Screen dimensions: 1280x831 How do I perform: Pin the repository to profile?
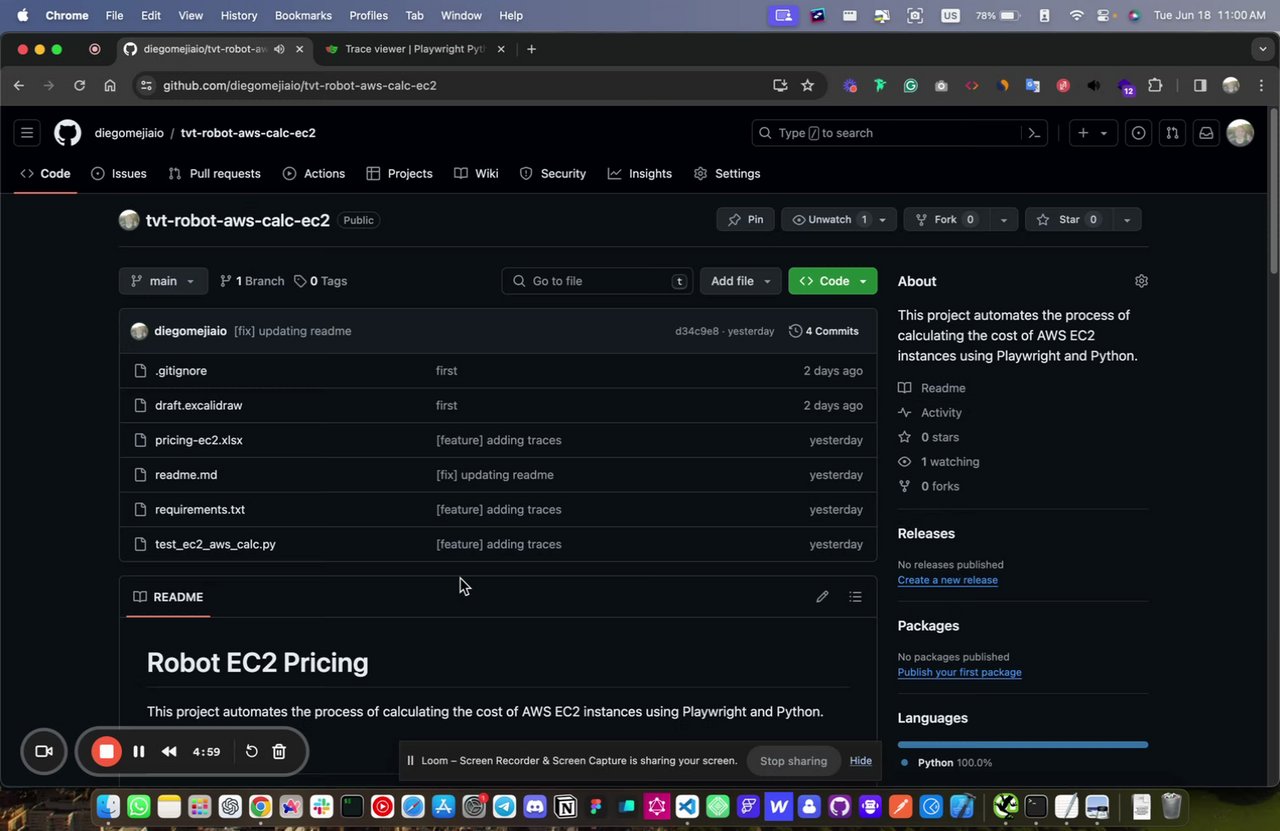746,220
